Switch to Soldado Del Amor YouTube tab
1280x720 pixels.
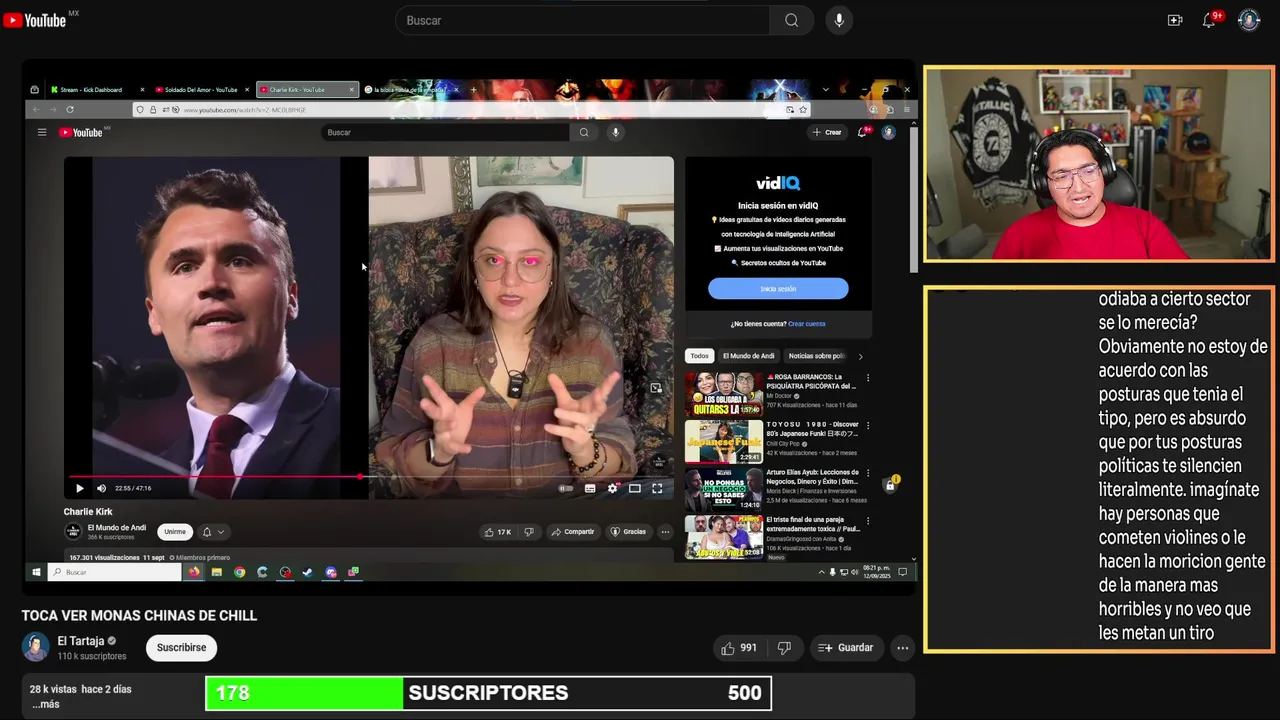coord(202,90)
